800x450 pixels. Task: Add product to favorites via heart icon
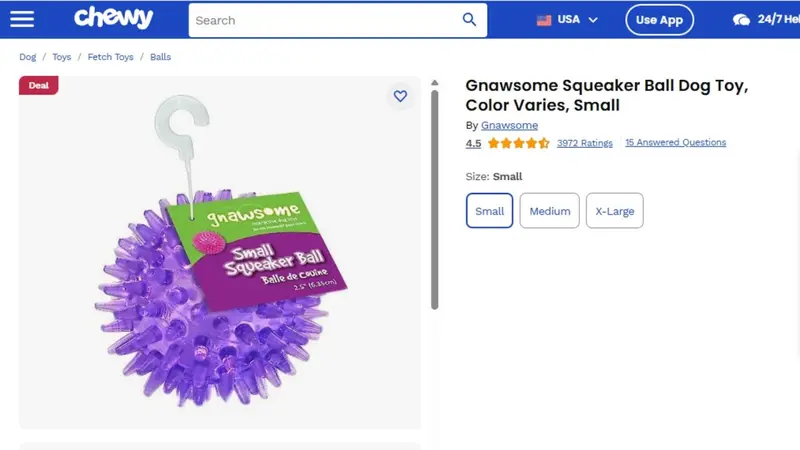tap(400, 96)
